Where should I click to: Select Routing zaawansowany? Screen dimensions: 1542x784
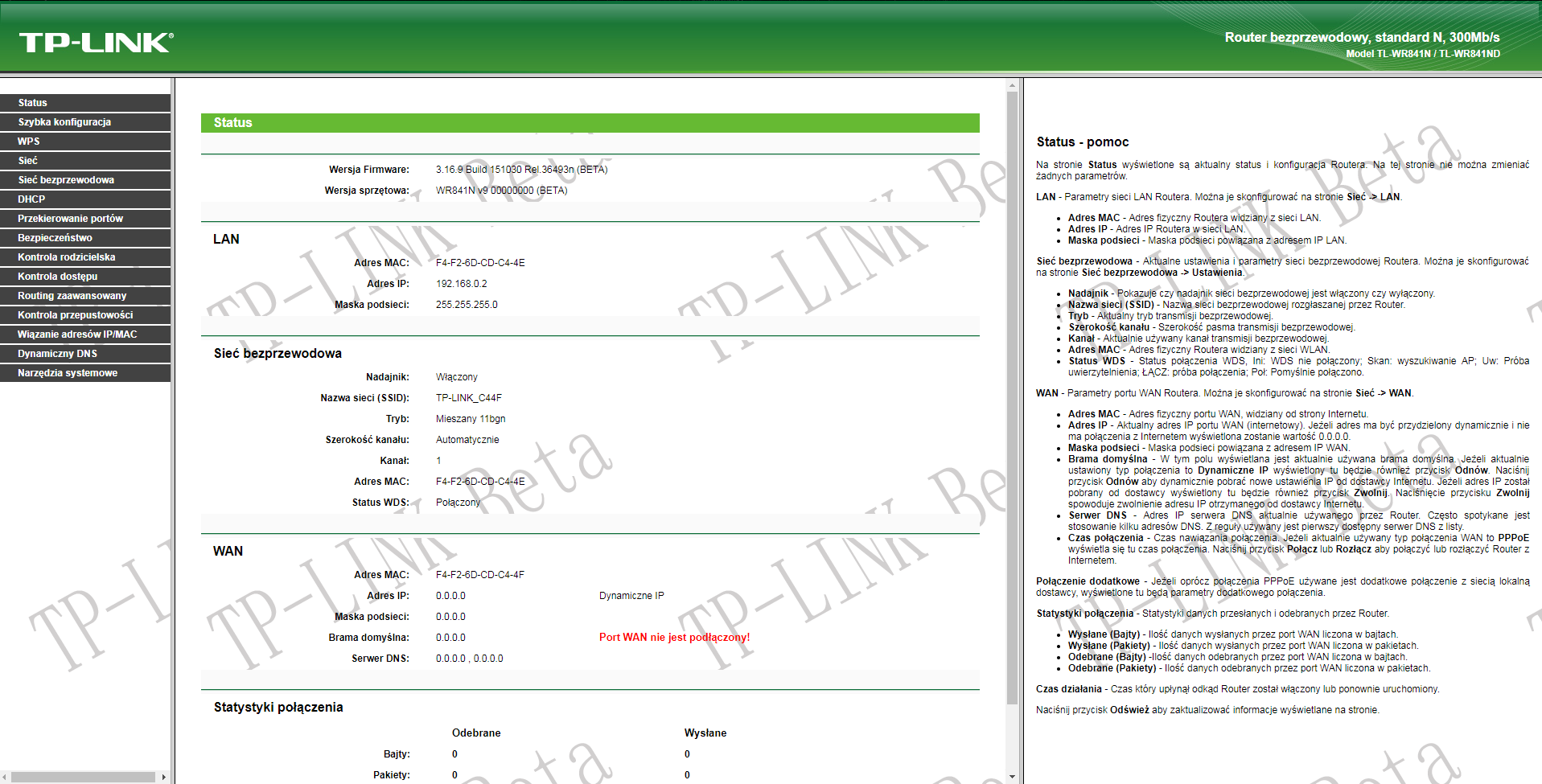(85, 296)
